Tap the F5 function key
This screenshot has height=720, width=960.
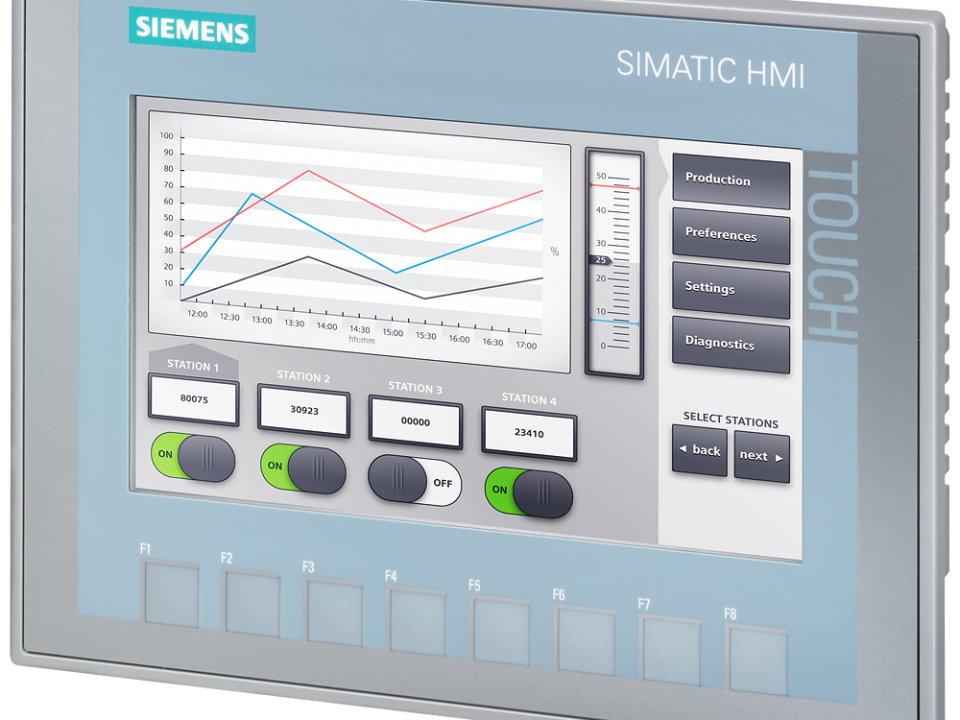(x=501, y=632)
